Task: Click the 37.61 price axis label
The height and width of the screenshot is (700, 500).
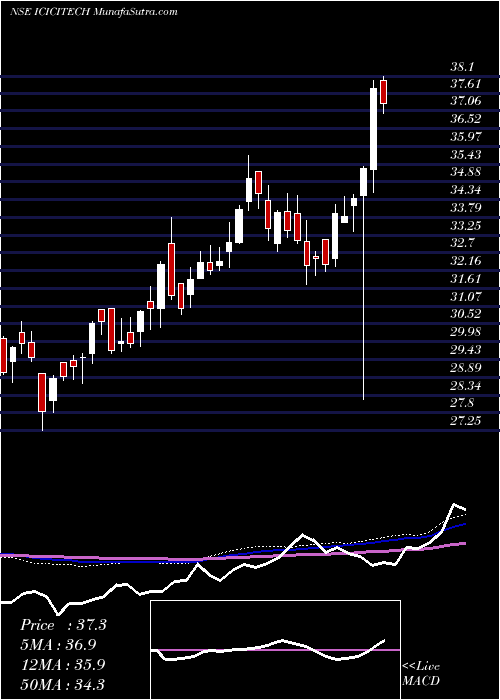Action: coord(466,84)
